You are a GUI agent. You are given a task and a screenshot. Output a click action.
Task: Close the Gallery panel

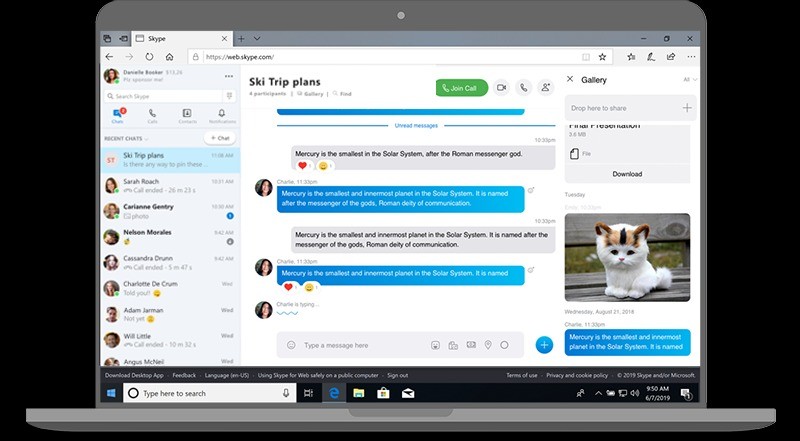coord(570,79)
